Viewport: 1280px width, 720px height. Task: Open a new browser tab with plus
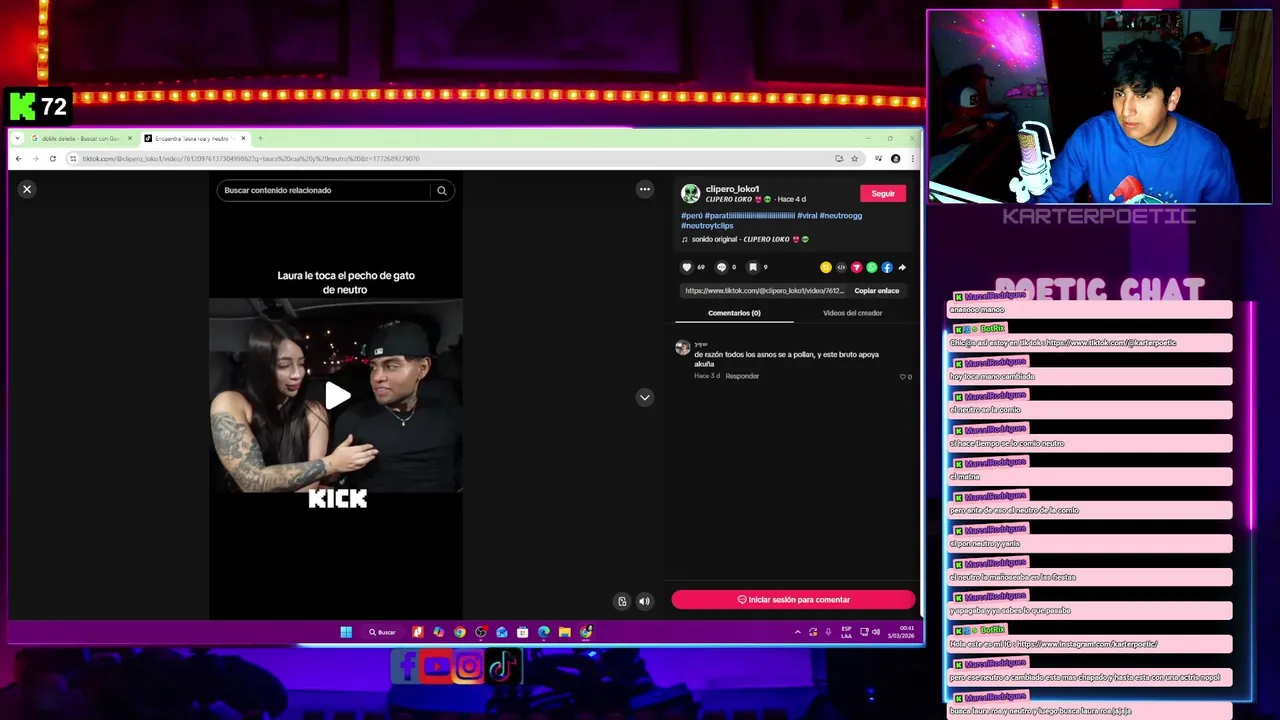[260, 138]
